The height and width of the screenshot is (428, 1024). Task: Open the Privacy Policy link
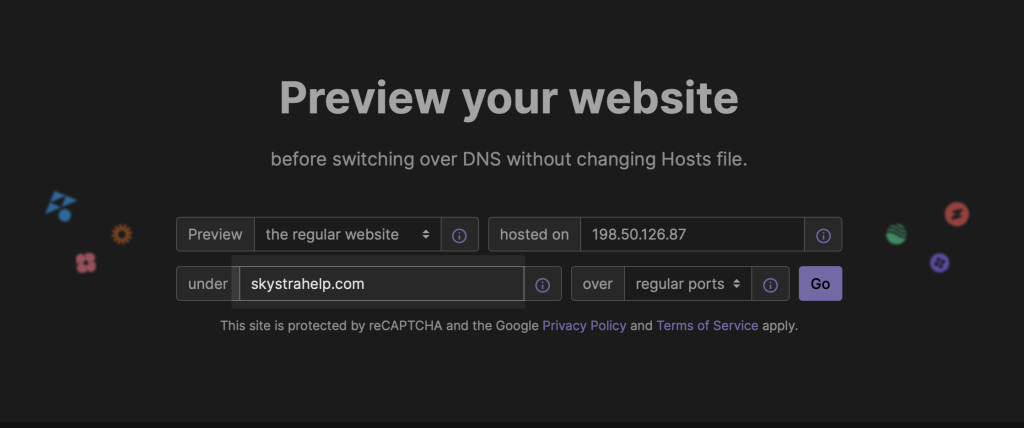[x=584, y=326]
